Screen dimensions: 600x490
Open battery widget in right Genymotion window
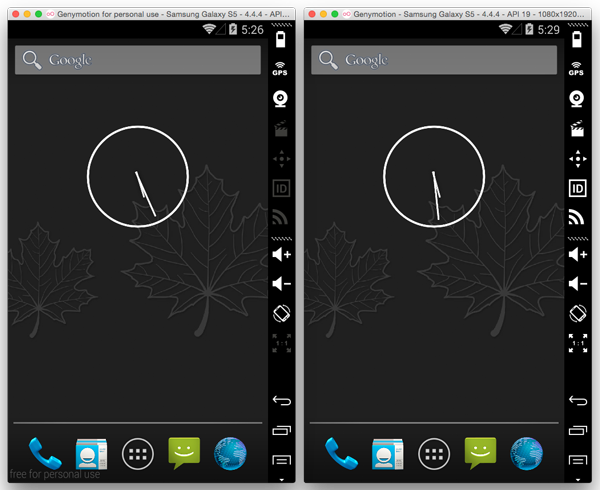tap(577, 39)
